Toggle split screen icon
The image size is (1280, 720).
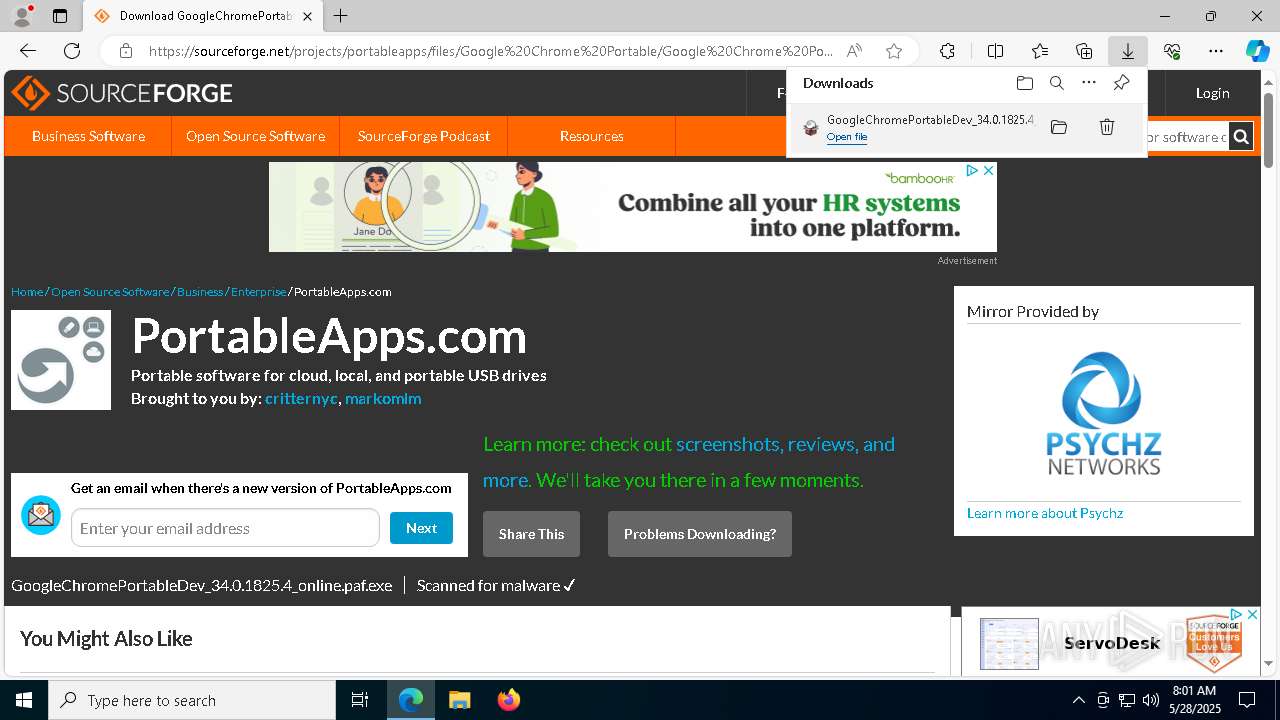(x=995, y=51)
